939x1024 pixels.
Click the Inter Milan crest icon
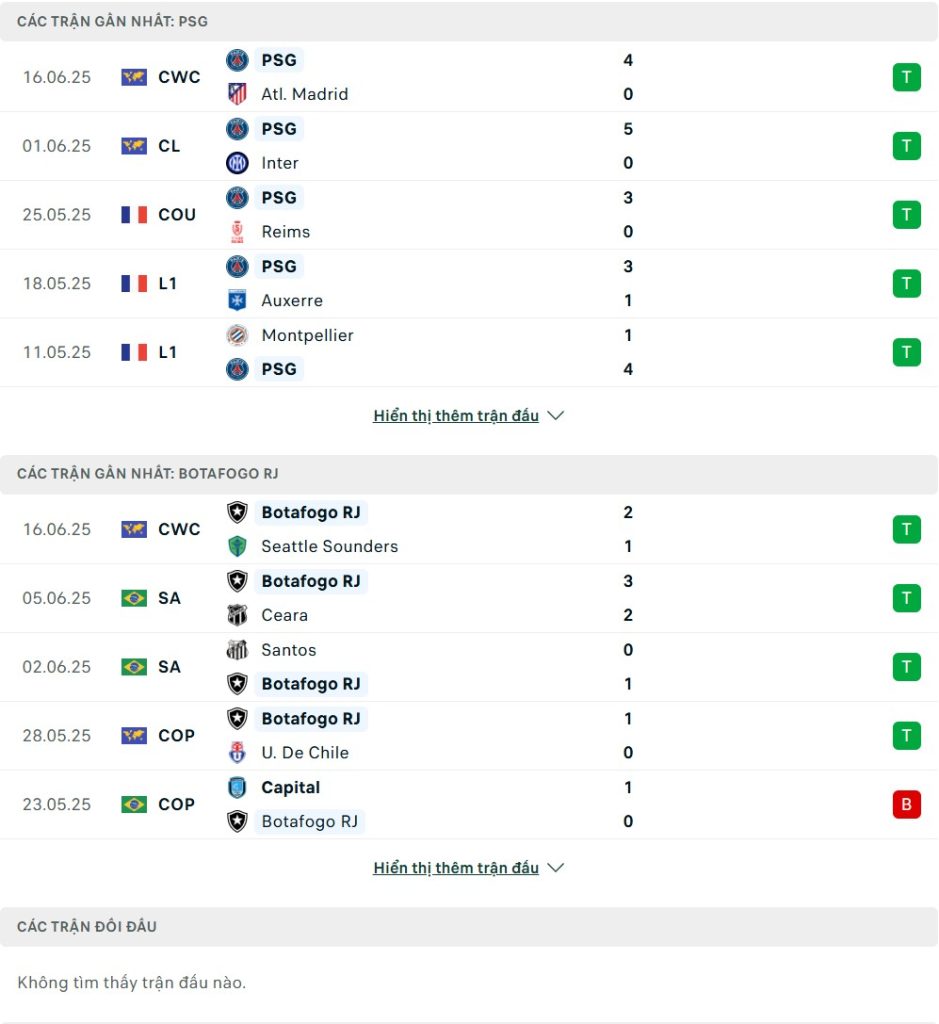237,163
